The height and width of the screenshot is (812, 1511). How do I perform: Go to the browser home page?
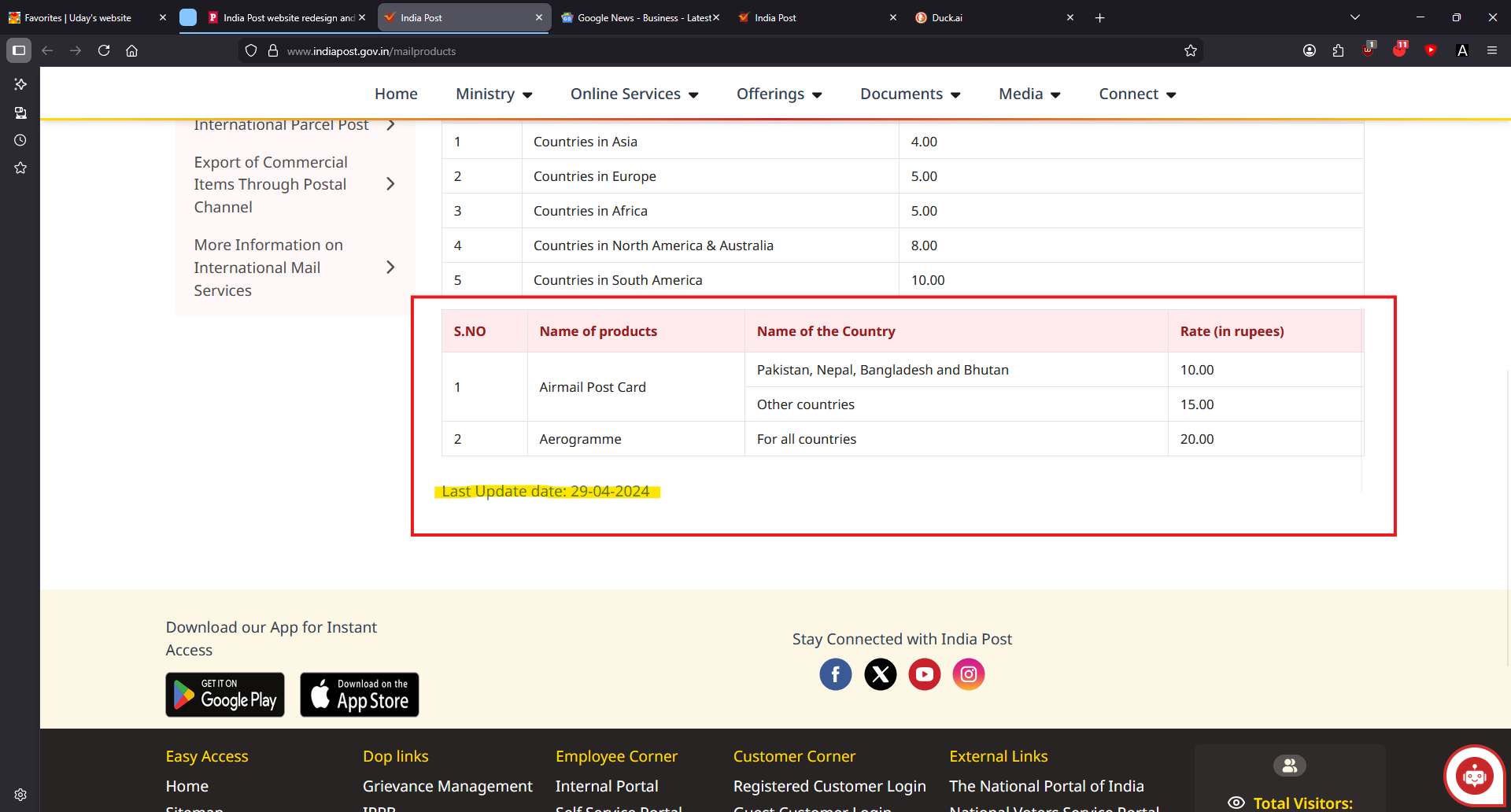tap(132, 51)
